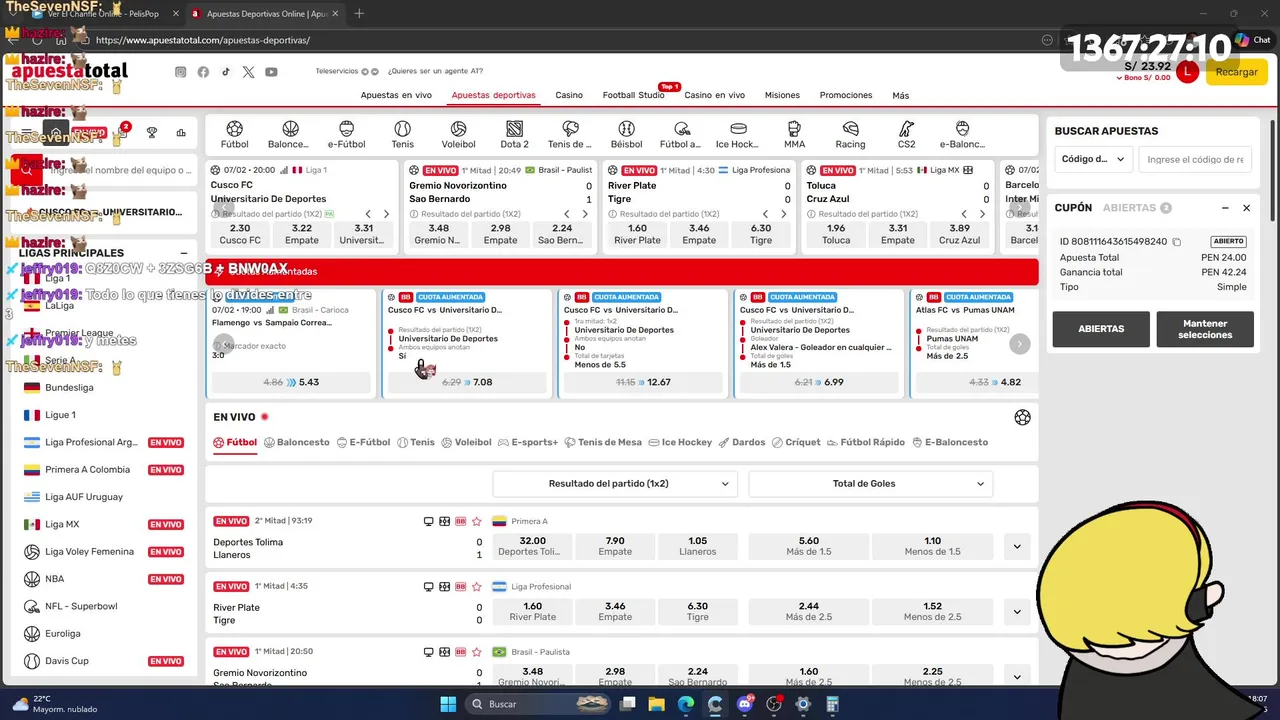Open the X (Twitter) social icon
Viewport: 1280px width, 720px height.
248,72
